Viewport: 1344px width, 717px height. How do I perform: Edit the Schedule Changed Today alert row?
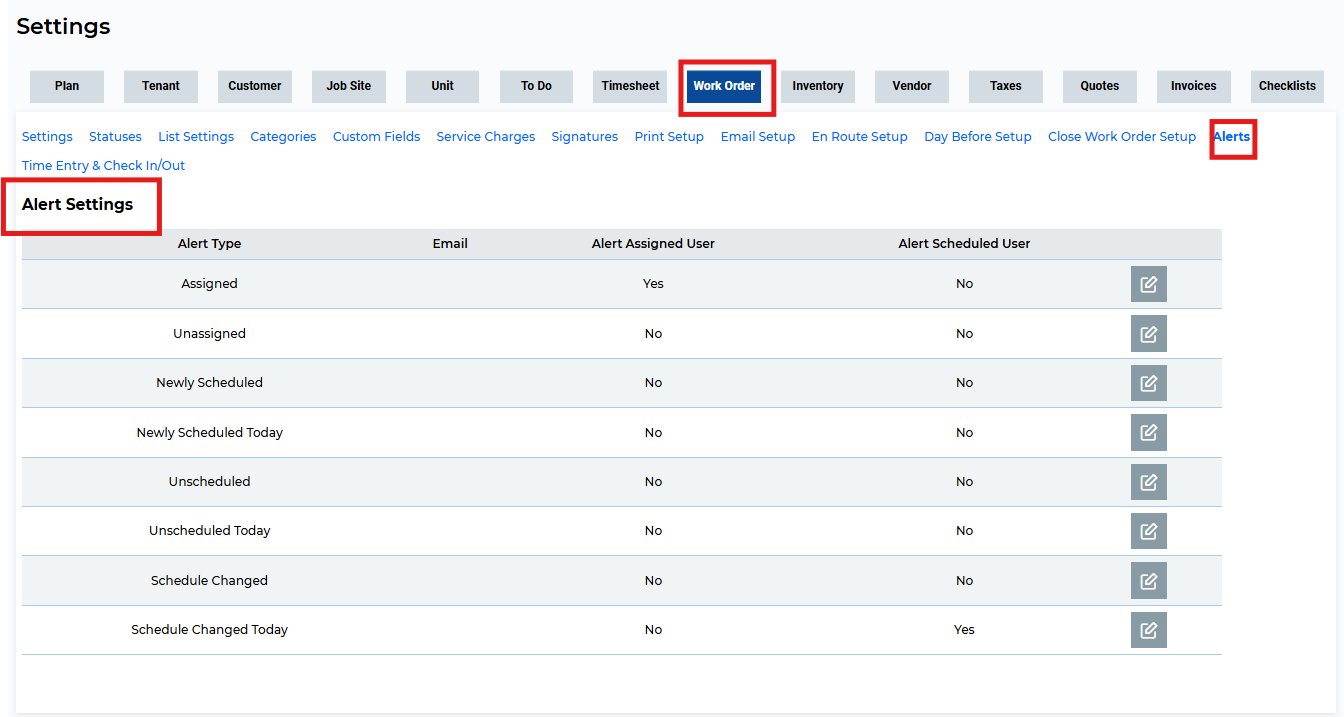click(1148, 630)
